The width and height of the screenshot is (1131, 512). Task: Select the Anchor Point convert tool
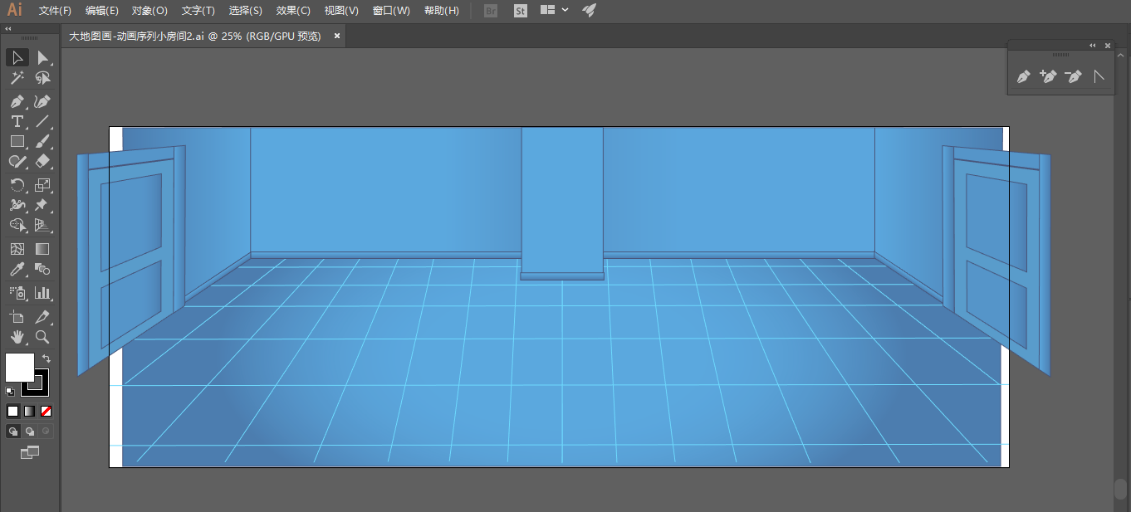pos(1098,76)
